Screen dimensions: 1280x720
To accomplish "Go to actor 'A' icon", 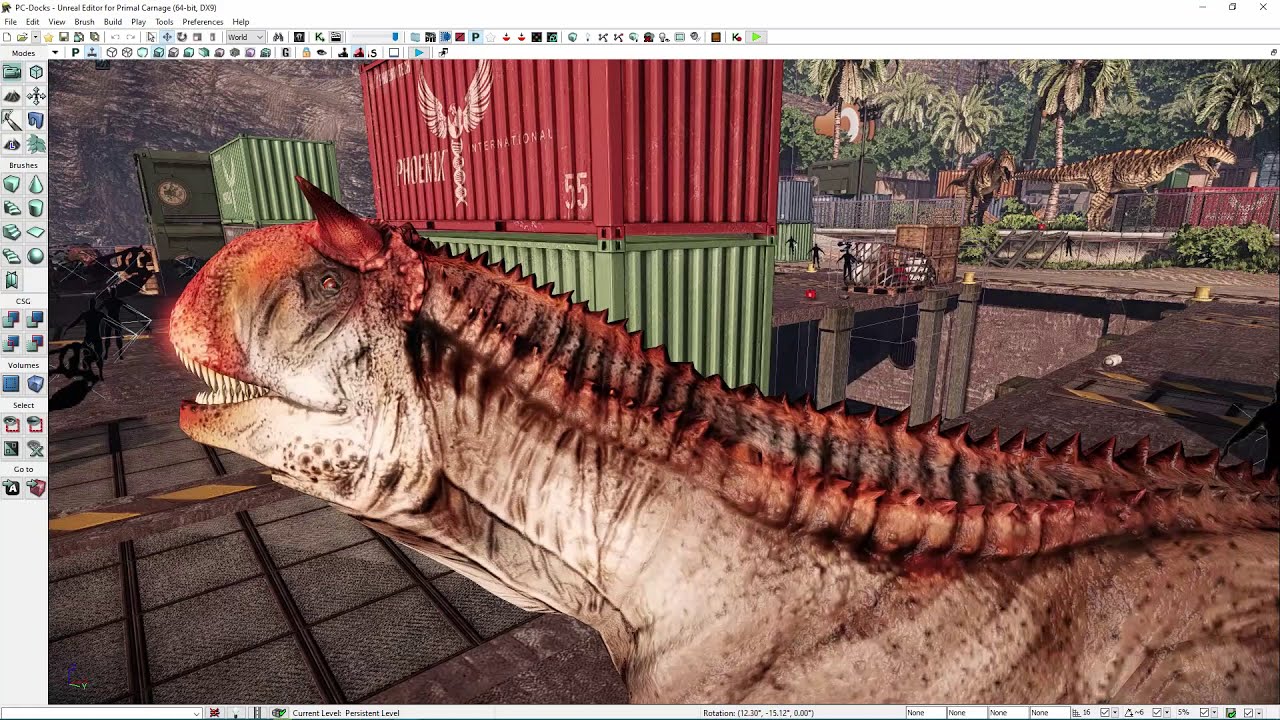I will [x=12, y=488].
